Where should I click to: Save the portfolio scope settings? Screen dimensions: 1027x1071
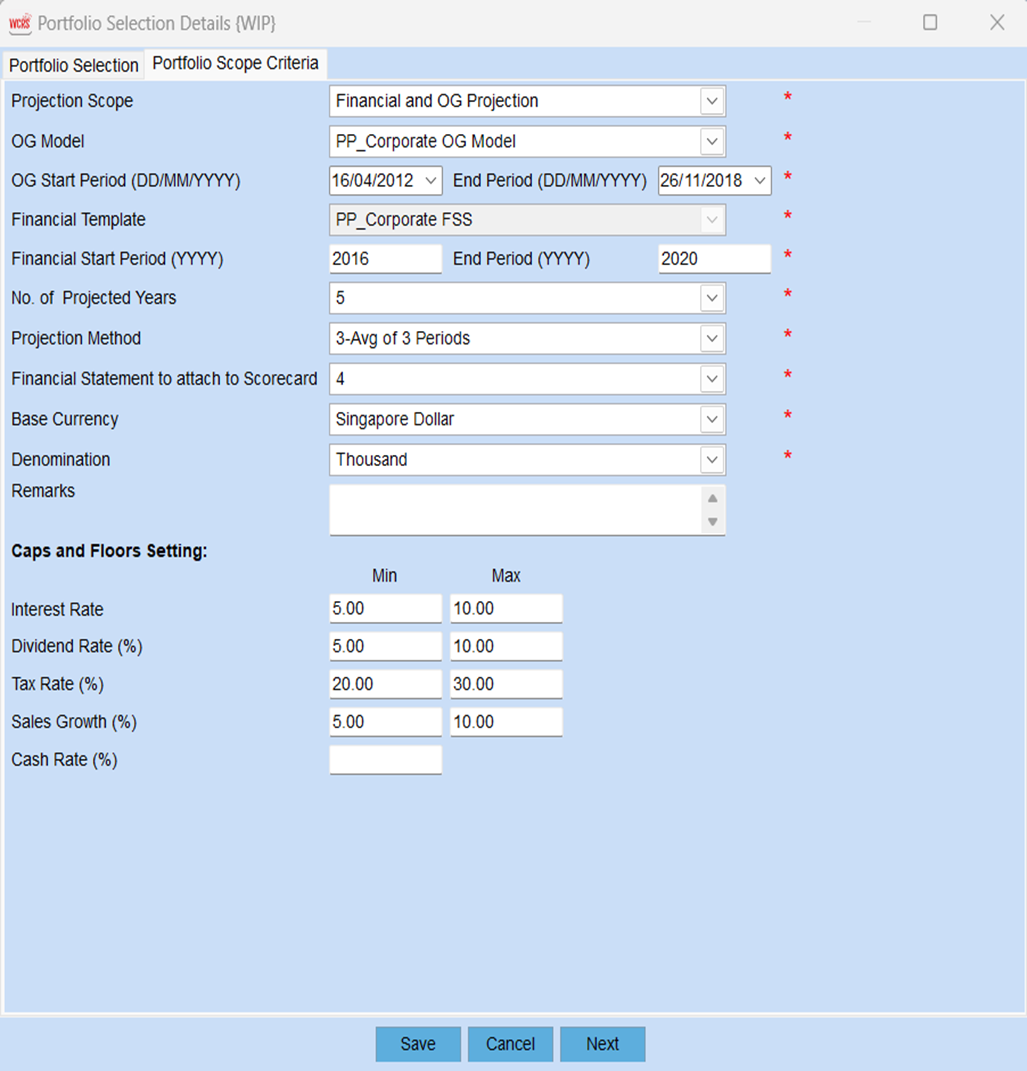tap(418, 1044)
